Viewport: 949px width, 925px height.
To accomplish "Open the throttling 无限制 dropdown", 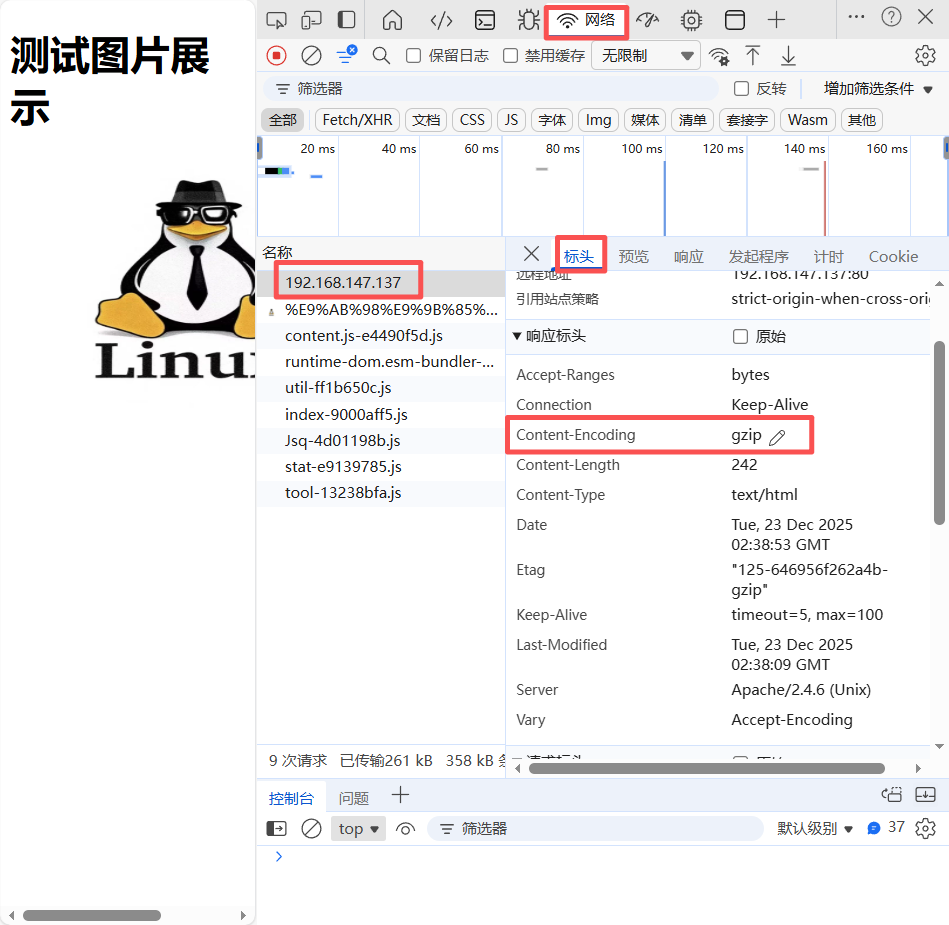I will click(646, 56).
